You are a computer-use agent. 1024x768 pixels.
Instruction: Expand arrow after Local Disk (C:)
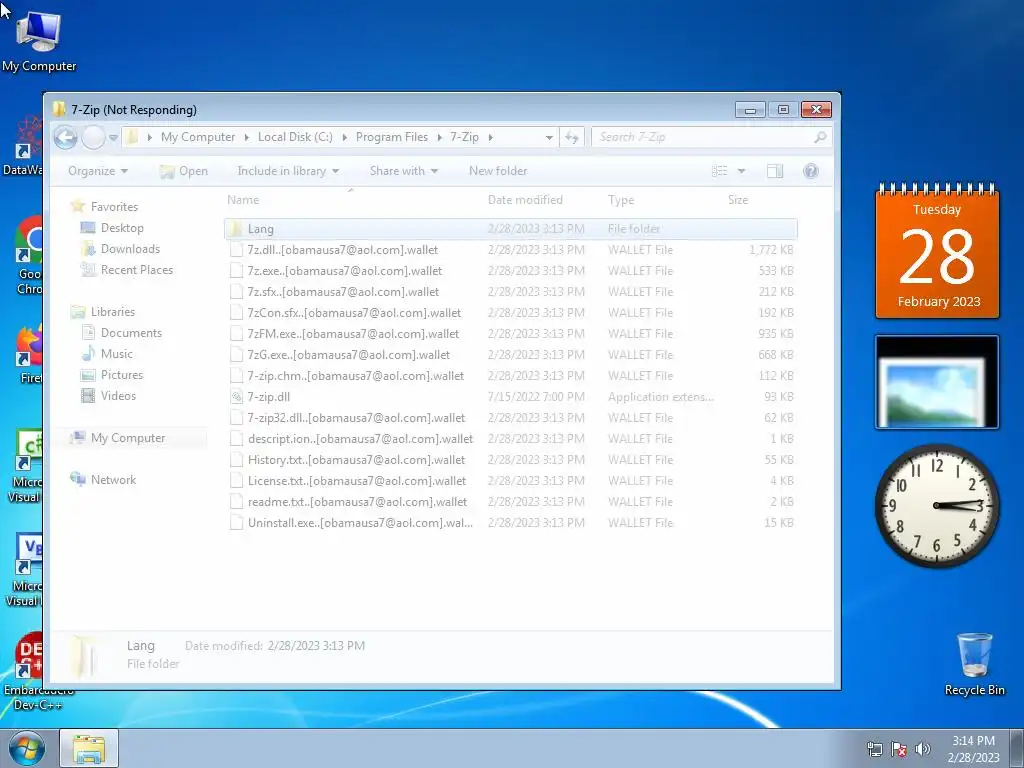coord(344,137)
